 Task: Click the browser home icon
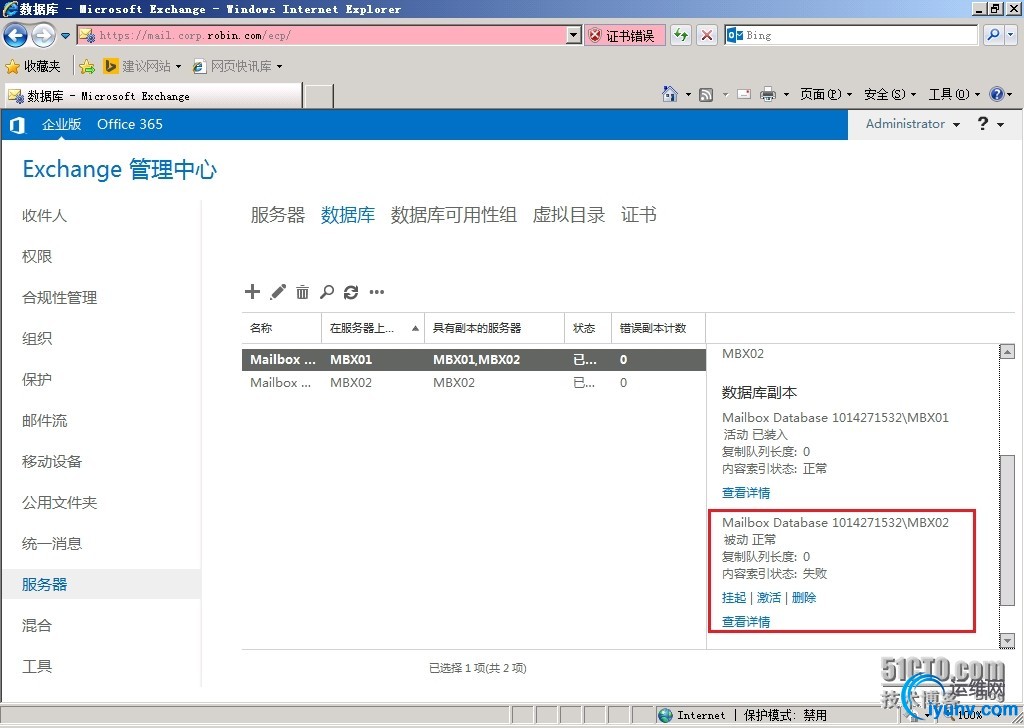(670, 94)
